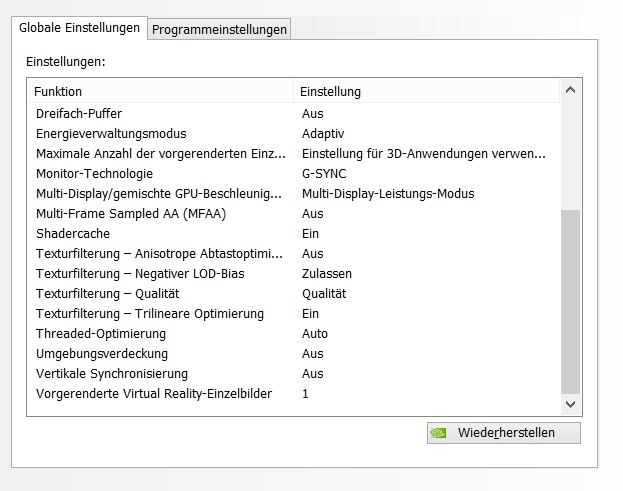Click the Wiederherstellen button

point(504,433)
